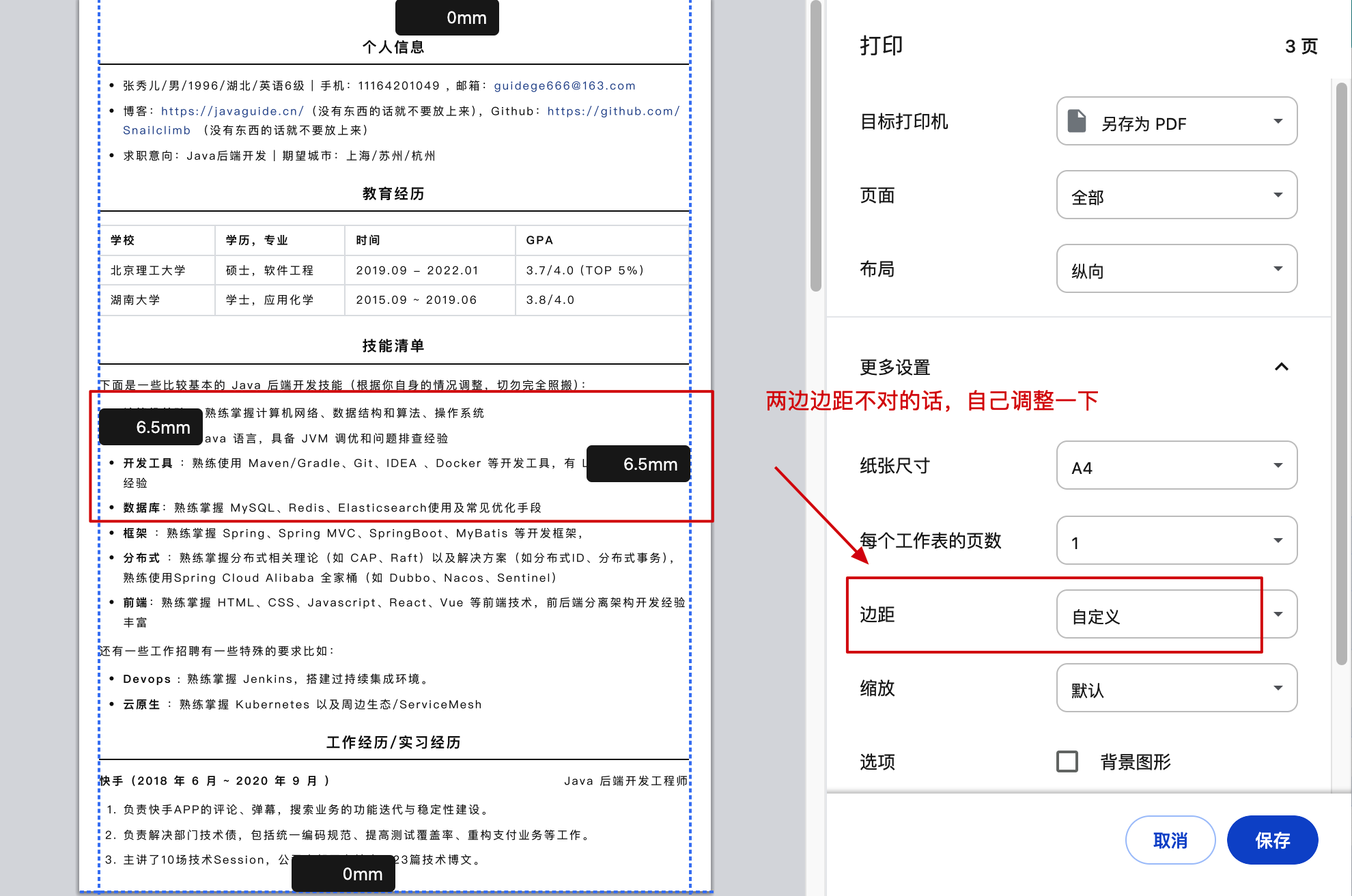Open the 纸张尺寸 A4 dropdown
The width and height of the screenshot is (1352, 896).
coord(1176,466)
